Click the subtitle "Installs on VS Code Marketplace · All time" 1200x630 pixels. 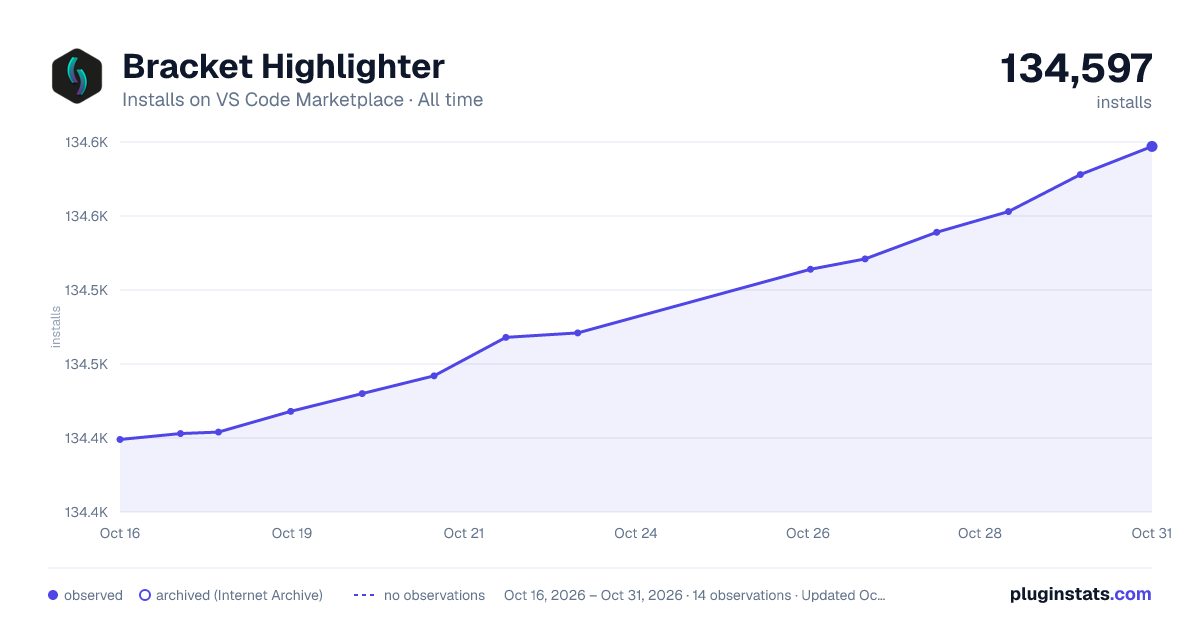pos(302,100)
